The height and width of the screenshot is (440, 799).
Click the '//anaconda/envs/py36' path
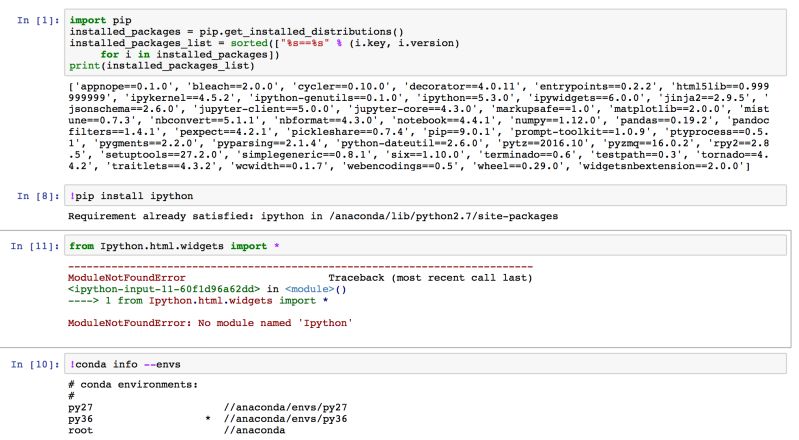pos(285,419)
